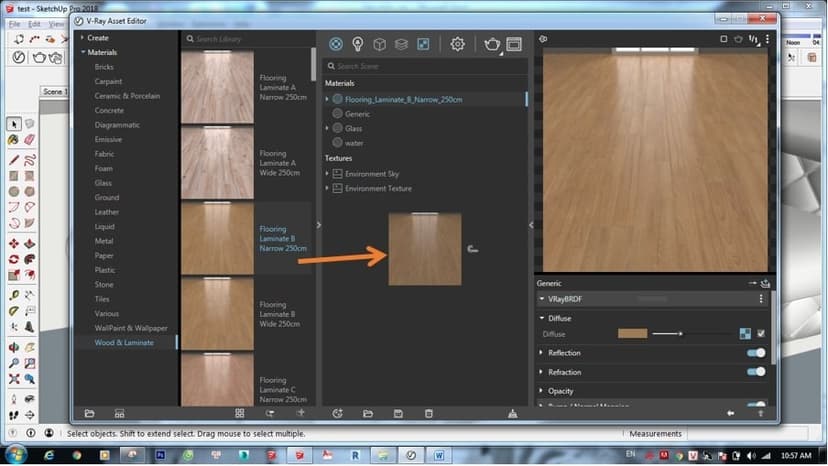Expand the Glass material entry
Screen dimensions: 828x466
(327, 128)
